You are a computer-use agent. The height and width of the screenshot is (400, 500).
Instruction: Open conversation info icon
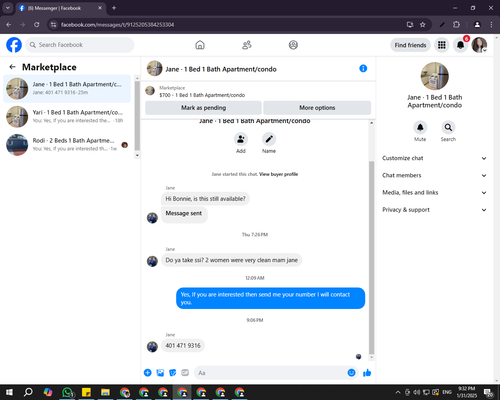click(x=363, y=68)
